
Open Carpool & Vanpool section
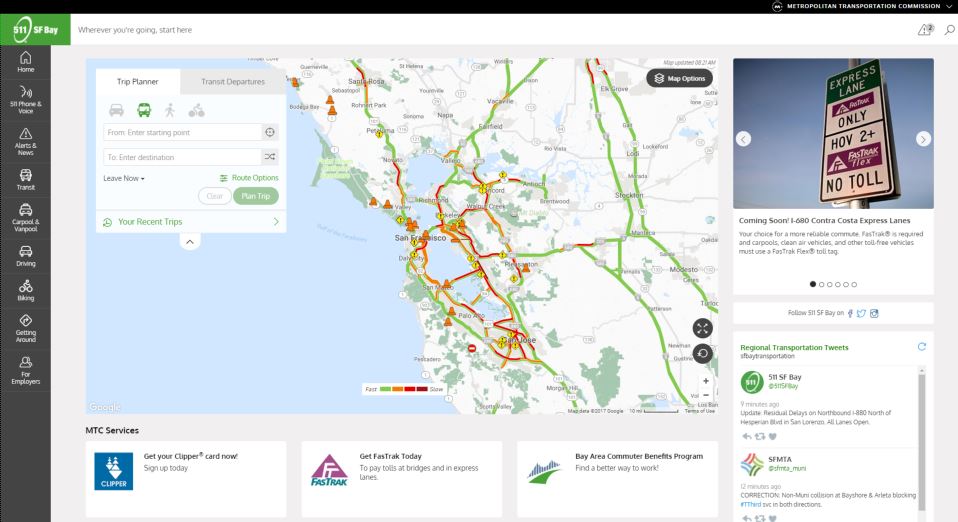pyautogui.click(x=25, y=218)
